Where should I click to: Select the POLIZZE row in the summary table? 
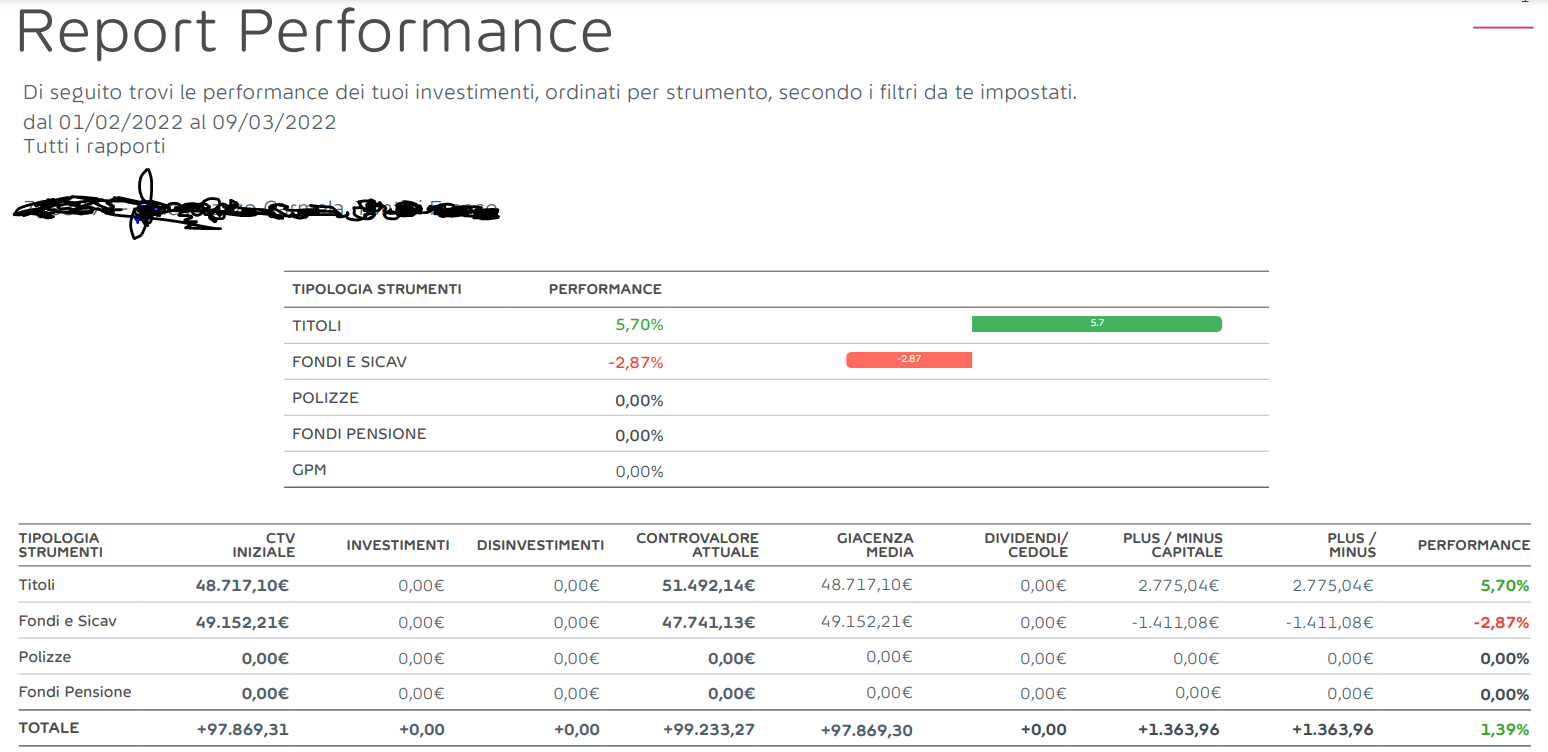click(x=325, y=398)
